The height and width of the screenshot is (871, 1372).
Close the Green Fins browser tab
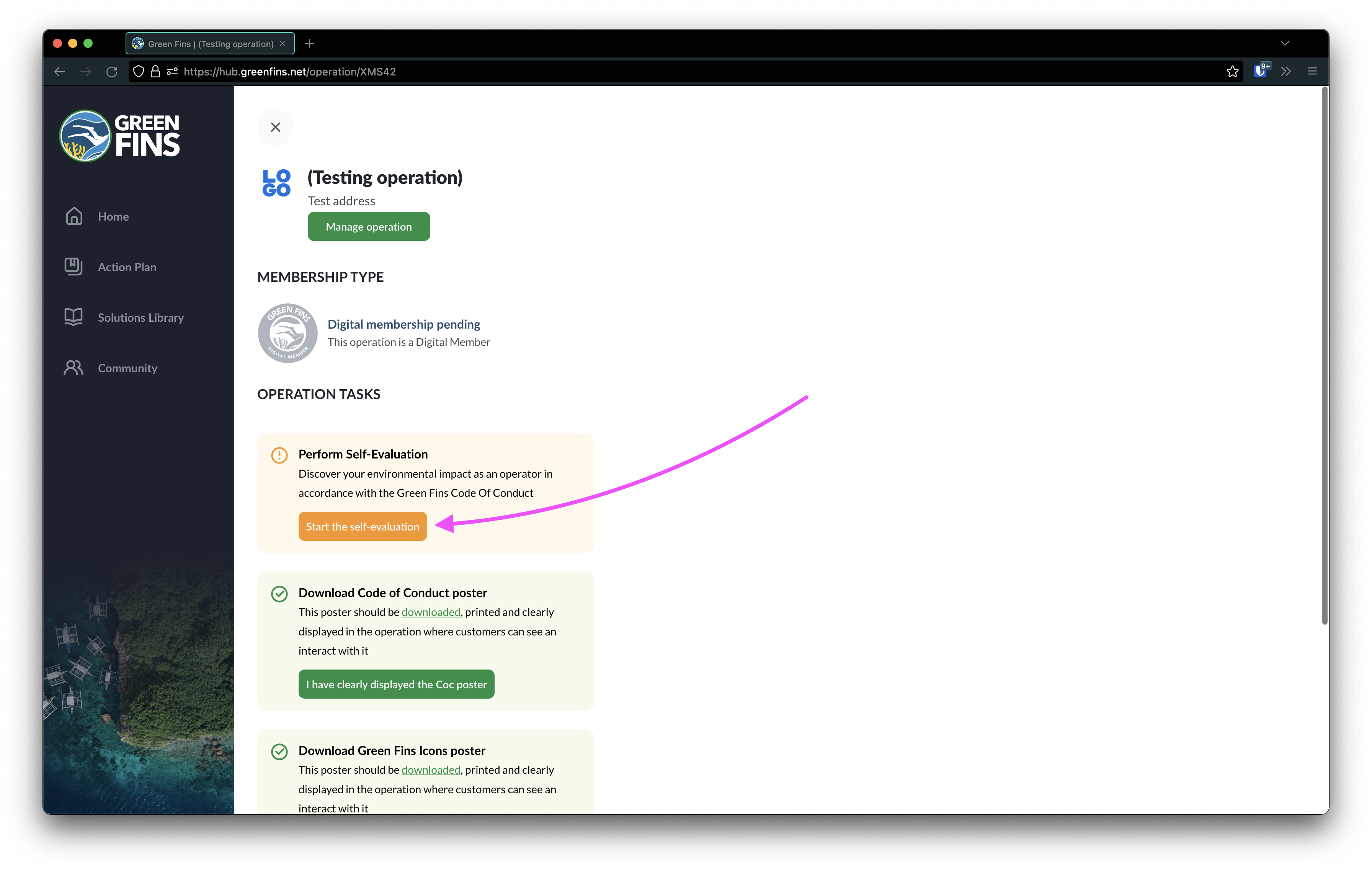pos(283,43)
